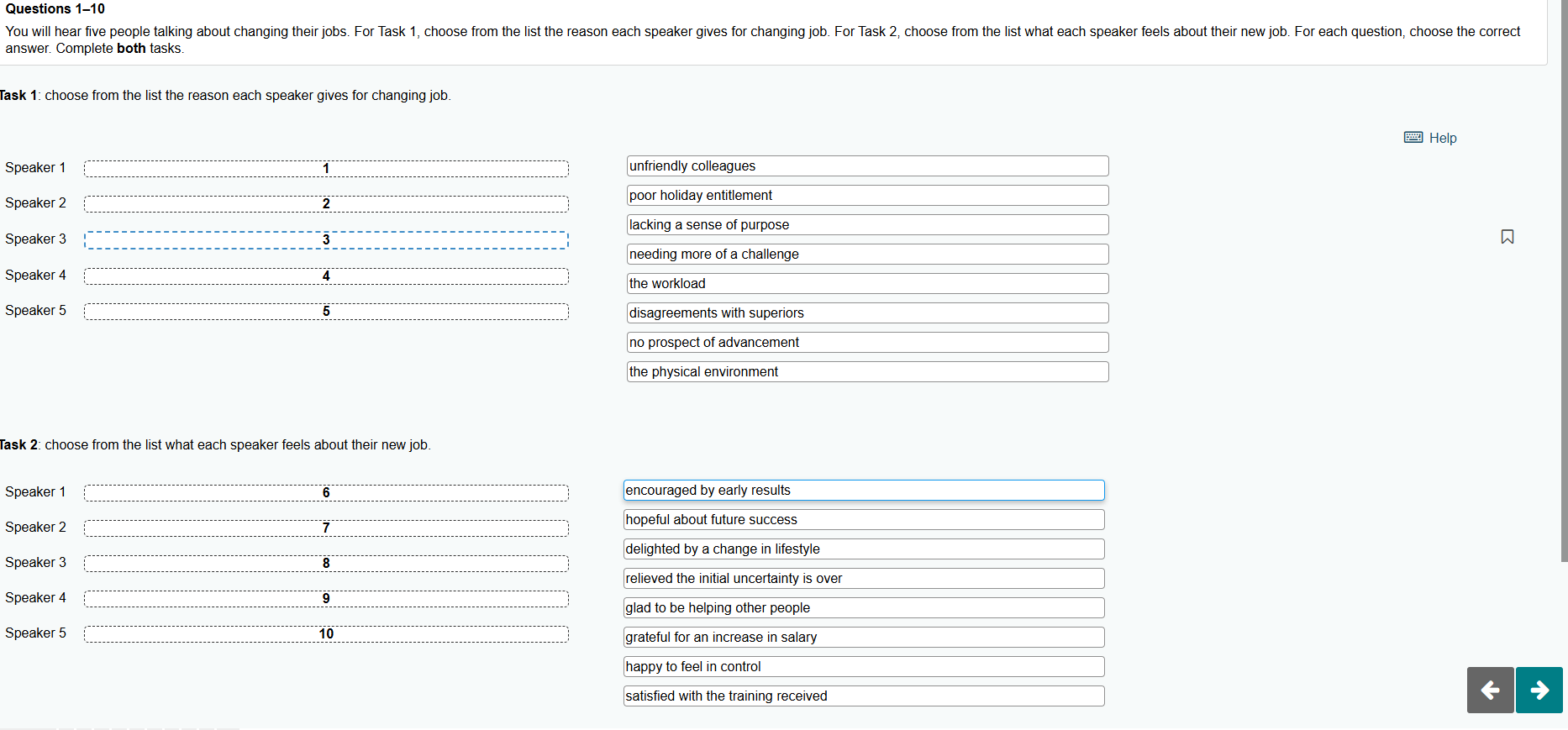Screen dimensions: 1568x730
Task: Click Speaker 5 answer slot numbered 10
Action: (x=326, y=634)
